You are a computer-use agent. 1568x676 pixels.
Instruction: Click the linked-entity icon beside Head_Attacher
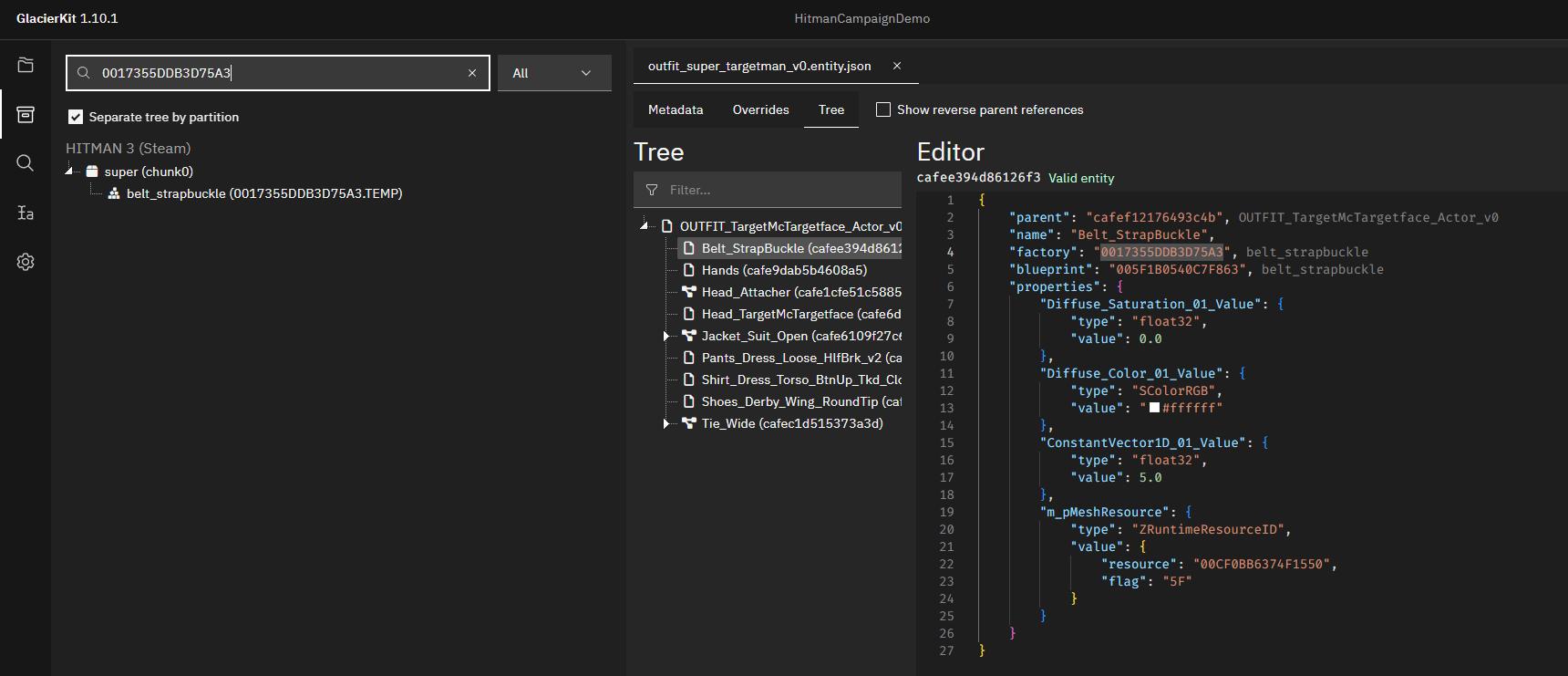point(689,292)
